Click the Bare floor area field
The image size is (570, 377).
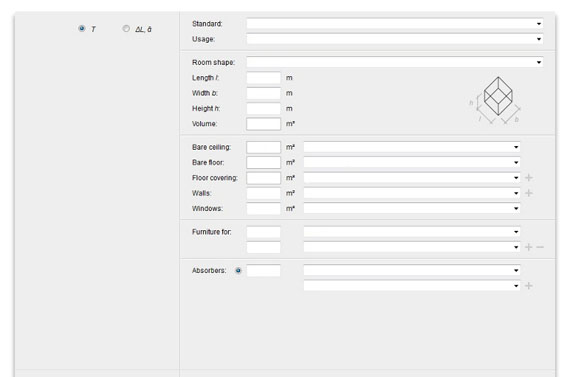(264, 163)
